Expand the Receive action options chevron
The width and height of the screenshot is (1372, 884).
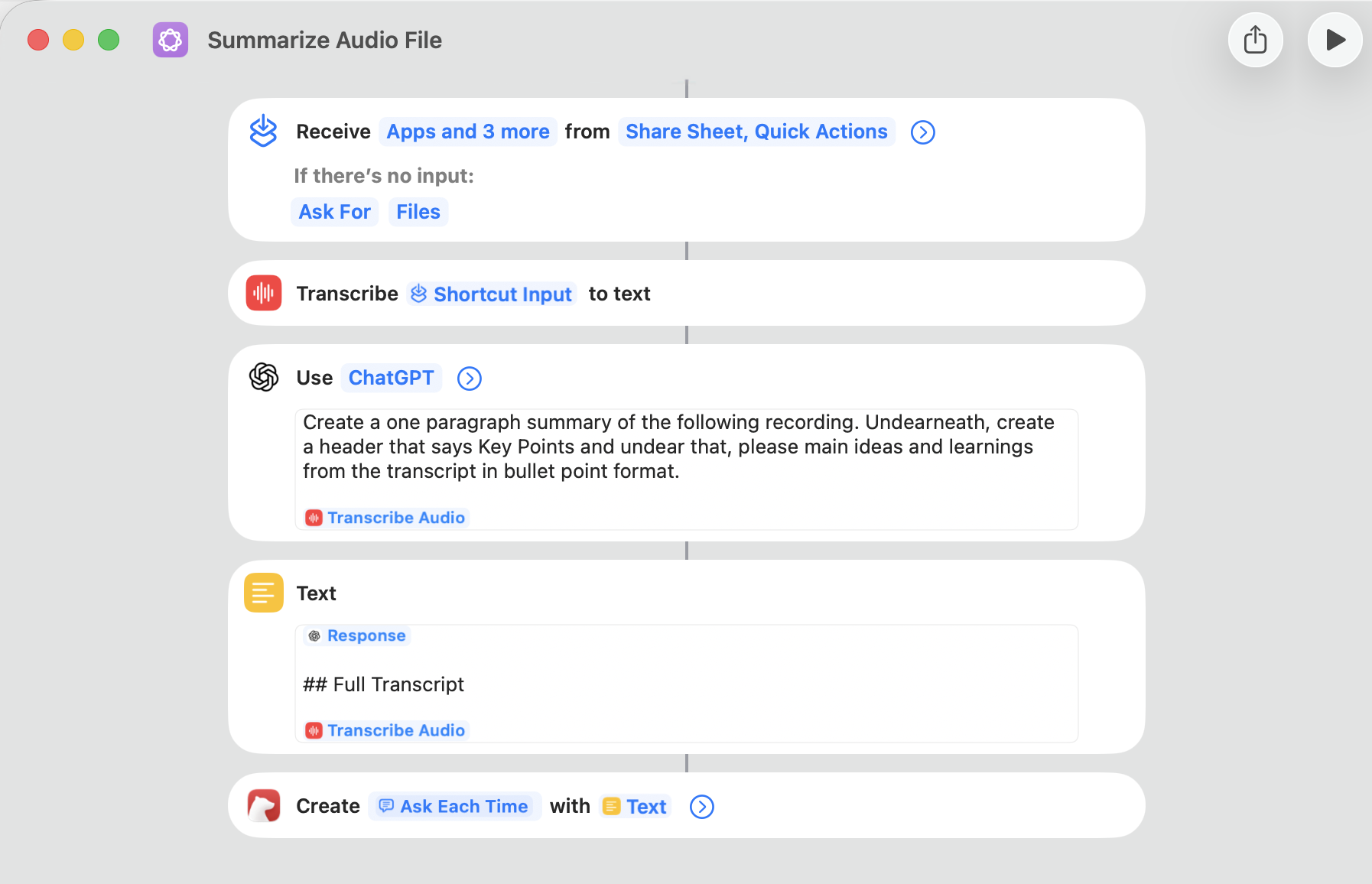point(922,132)
